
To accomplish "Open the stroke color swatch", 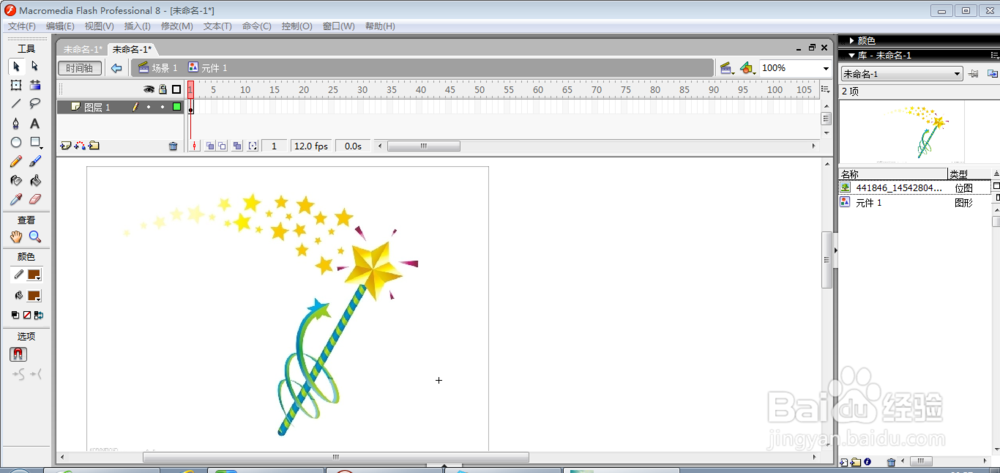I will 34,275.
